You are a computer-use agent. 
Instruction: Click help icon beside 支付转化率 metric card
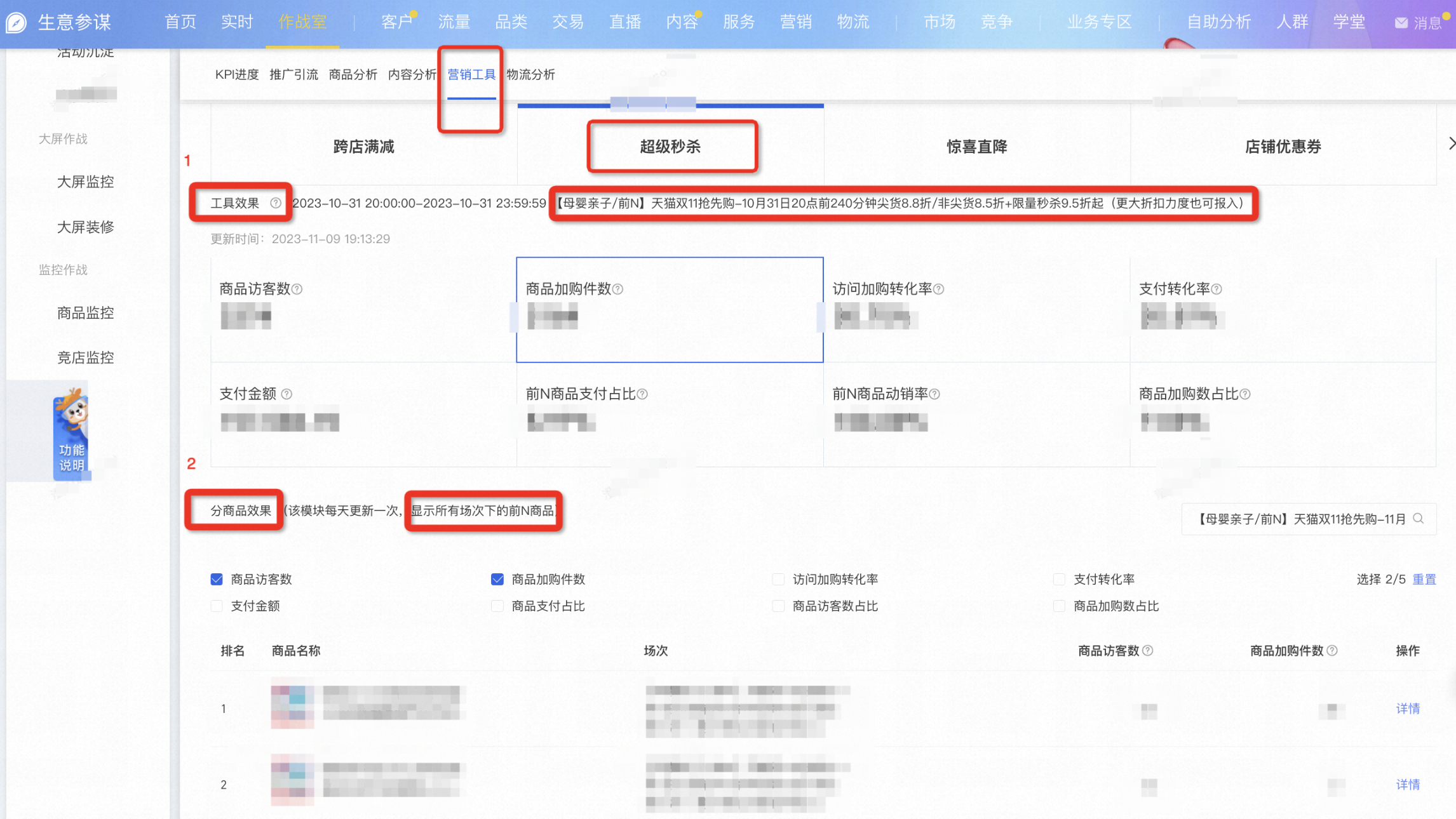pos(1217,290)
